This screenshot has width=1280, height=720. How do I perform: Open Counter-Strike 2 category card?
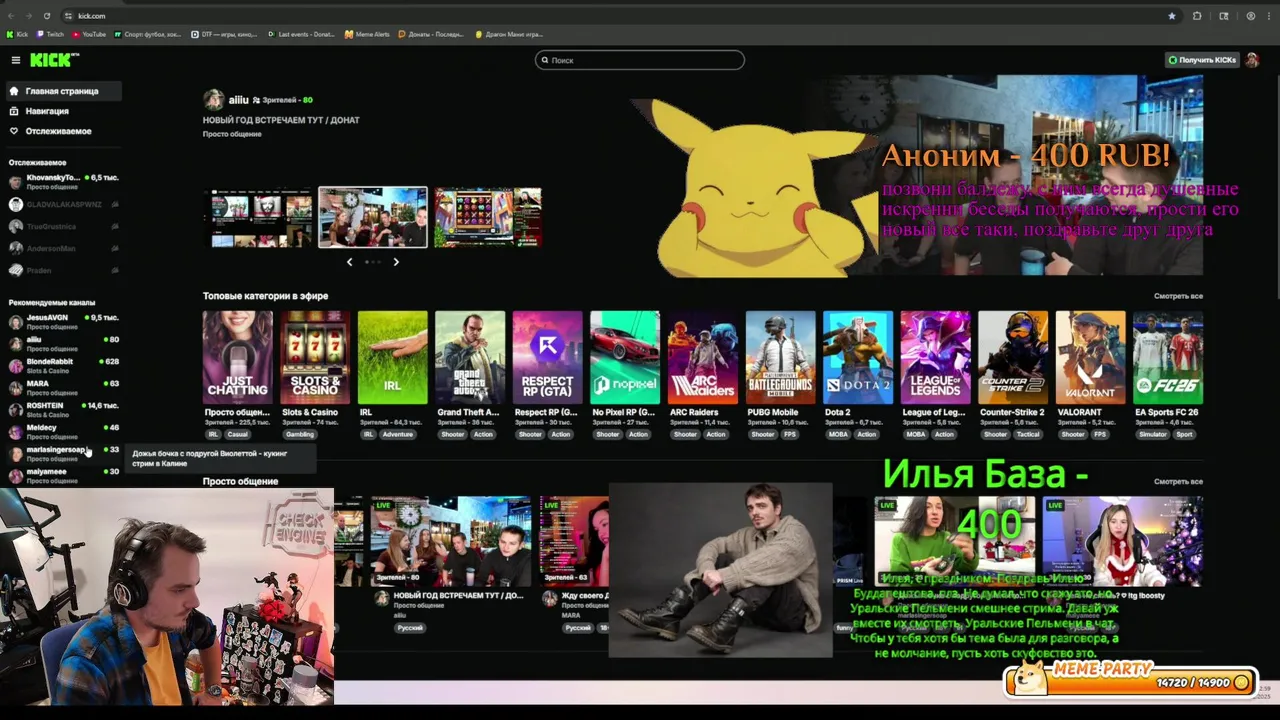click(1013, 357)
